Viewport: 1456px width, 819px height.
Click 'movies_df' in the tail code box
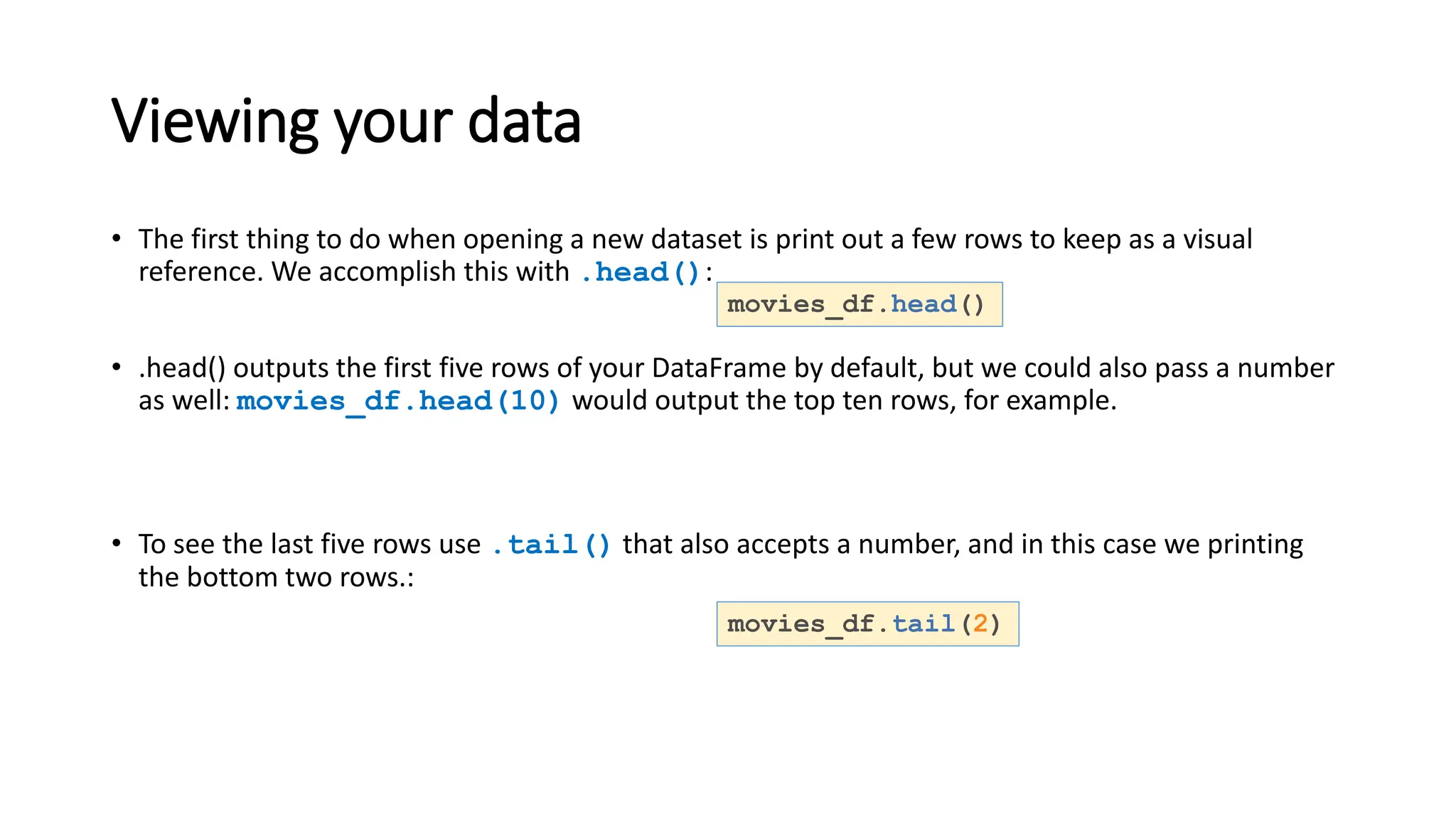click(x=801, y=624)
